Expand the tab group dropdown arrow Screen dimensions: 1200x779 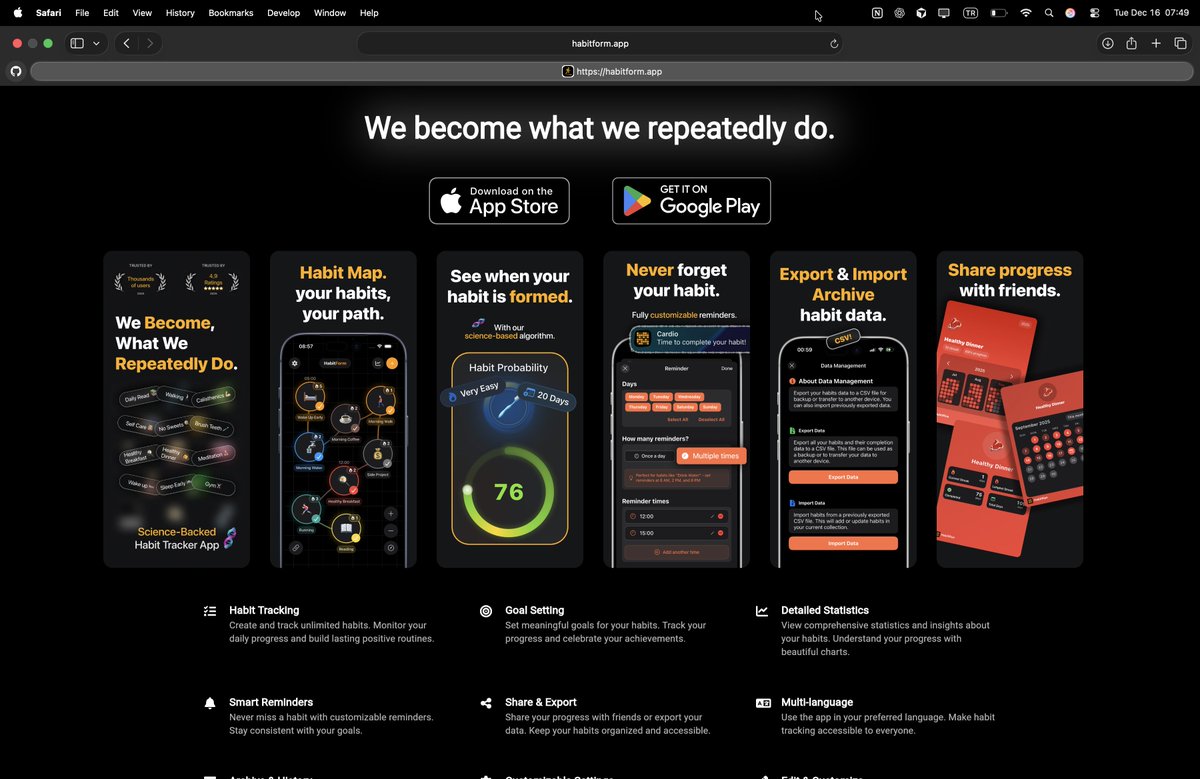(x=96, y=43)
